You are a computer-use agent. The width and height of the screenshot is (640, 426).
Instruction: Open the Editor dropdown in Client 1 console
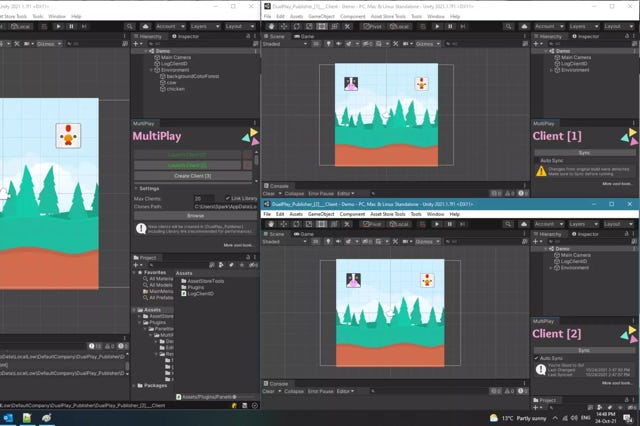[345, 193]
